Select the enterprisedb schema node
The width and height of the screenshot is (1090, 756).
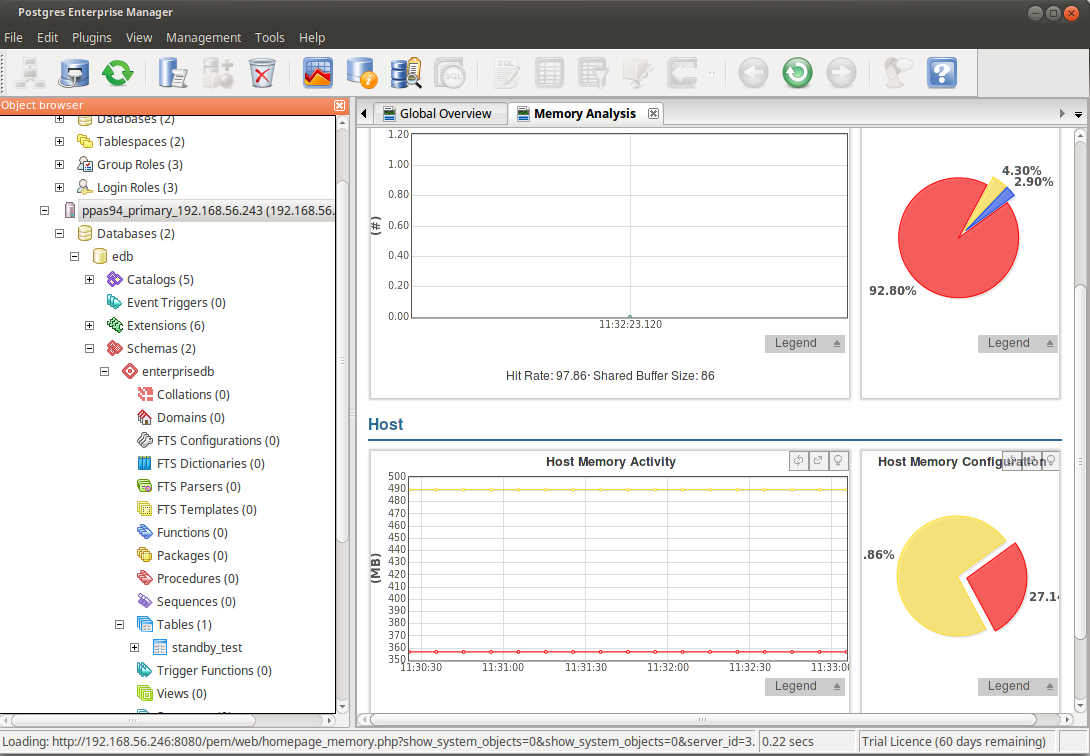[x=178, y=371]
